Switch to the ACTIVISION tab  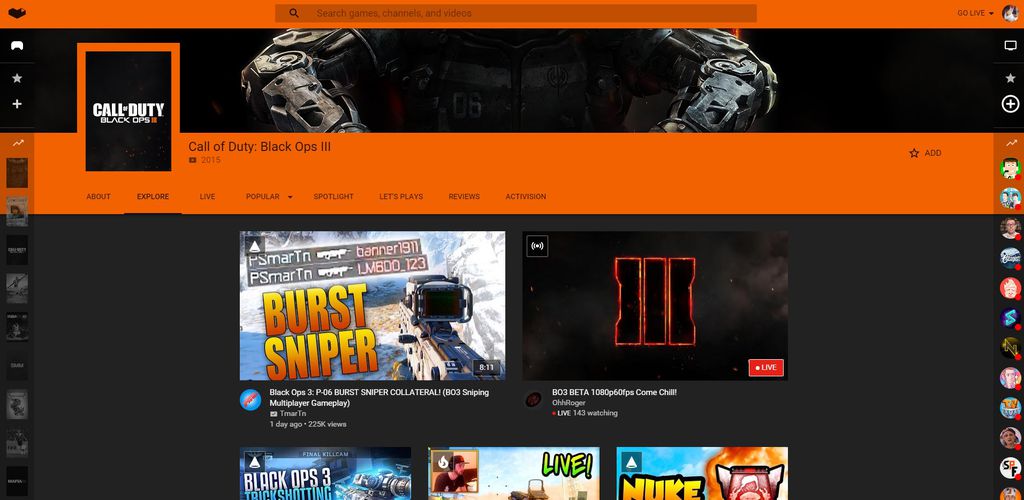pyautogui.click(x=526, y=196)
